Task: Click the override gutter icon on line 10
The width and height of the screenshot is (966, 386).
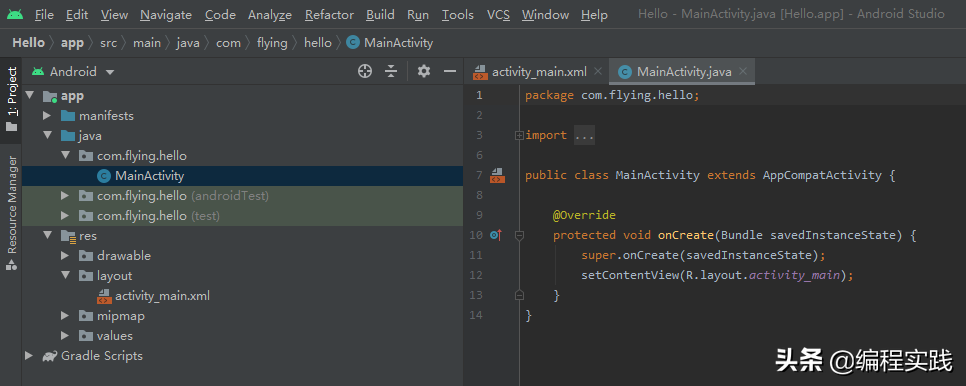Action: click(x=495, y=235)
